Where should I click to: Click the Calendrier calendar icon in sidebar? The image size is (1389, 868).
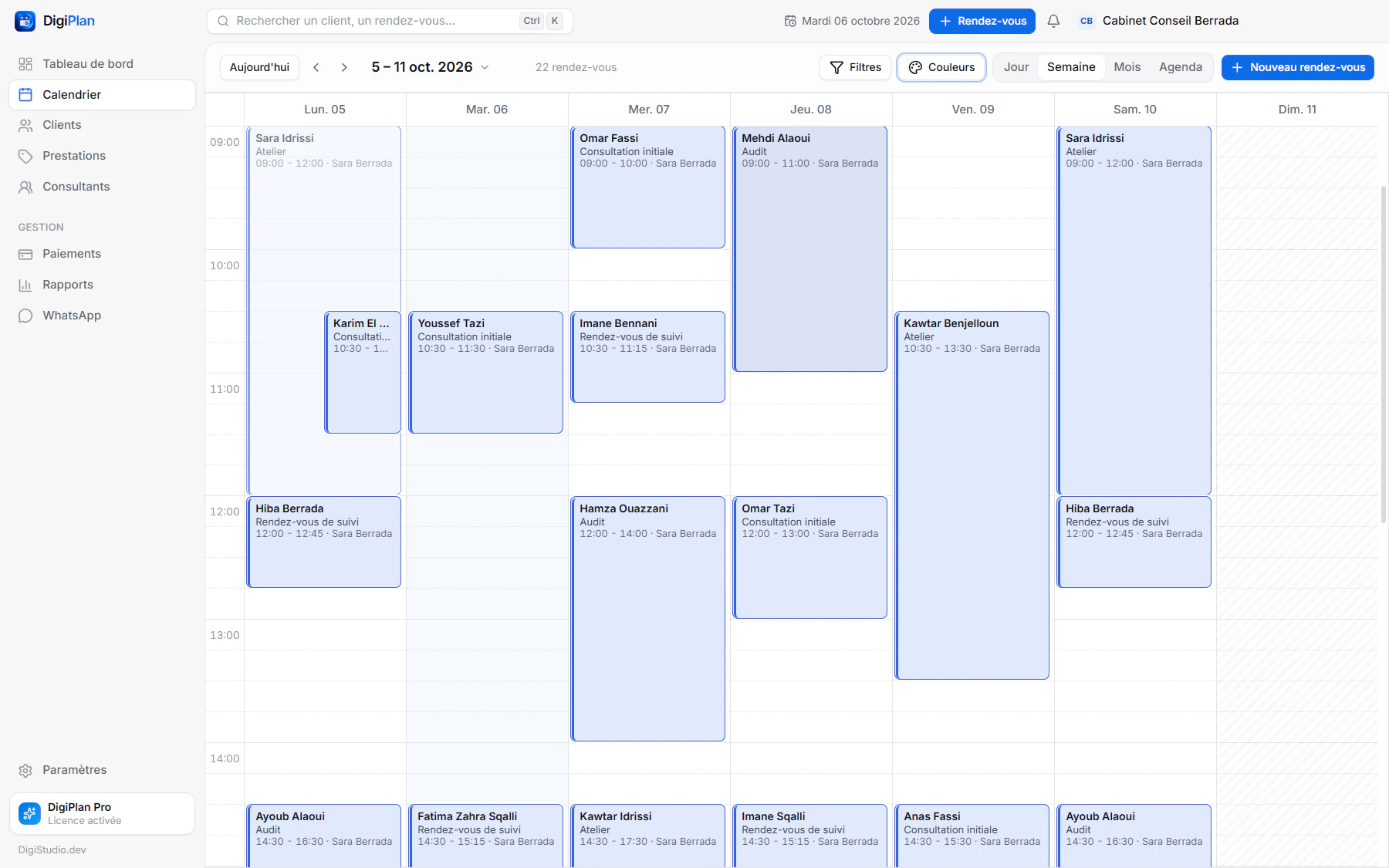(25, 95)
